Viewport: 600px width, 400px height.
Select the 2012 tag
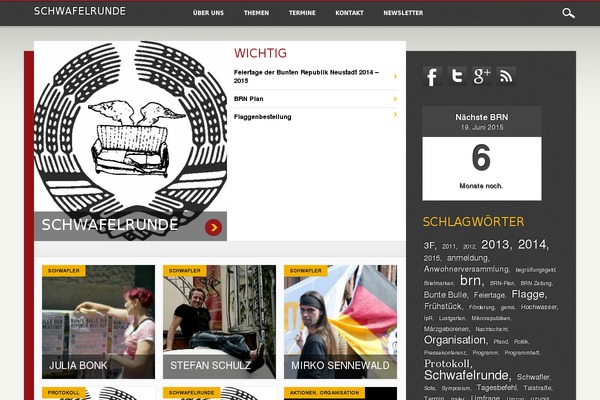click(469, 247)
